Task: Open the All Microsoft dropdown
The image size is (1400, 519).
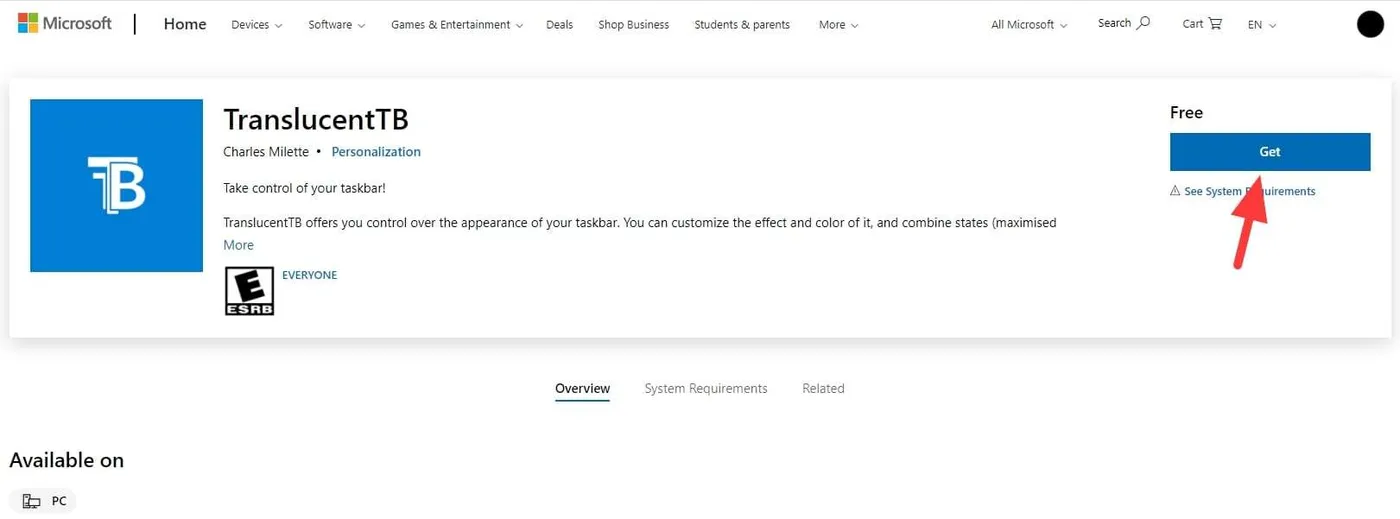Action: (x=1029, y=25)
